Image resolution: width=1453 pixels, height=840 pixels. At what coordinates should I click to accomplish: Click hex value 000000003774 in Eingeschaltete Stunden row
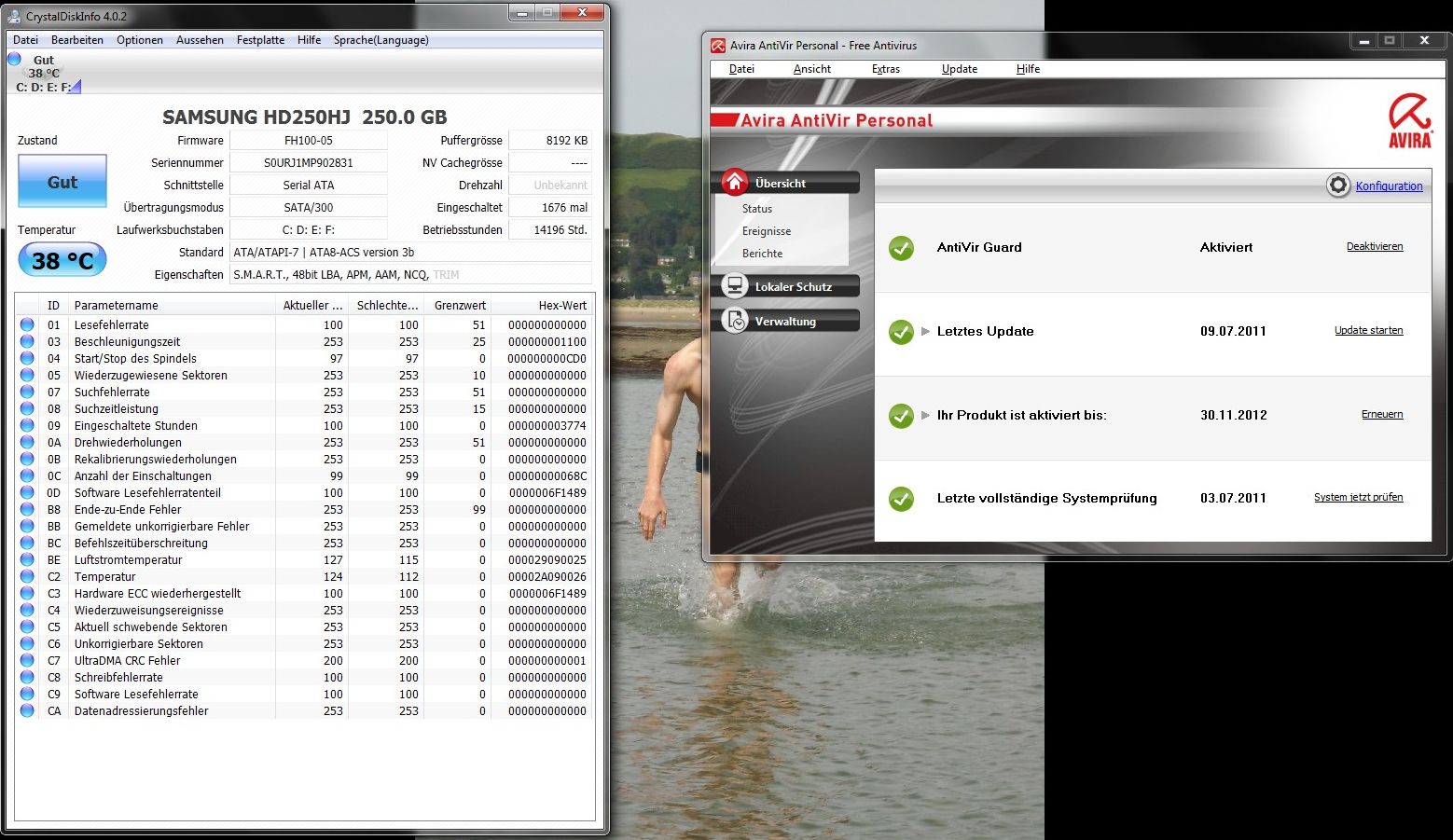547,425
